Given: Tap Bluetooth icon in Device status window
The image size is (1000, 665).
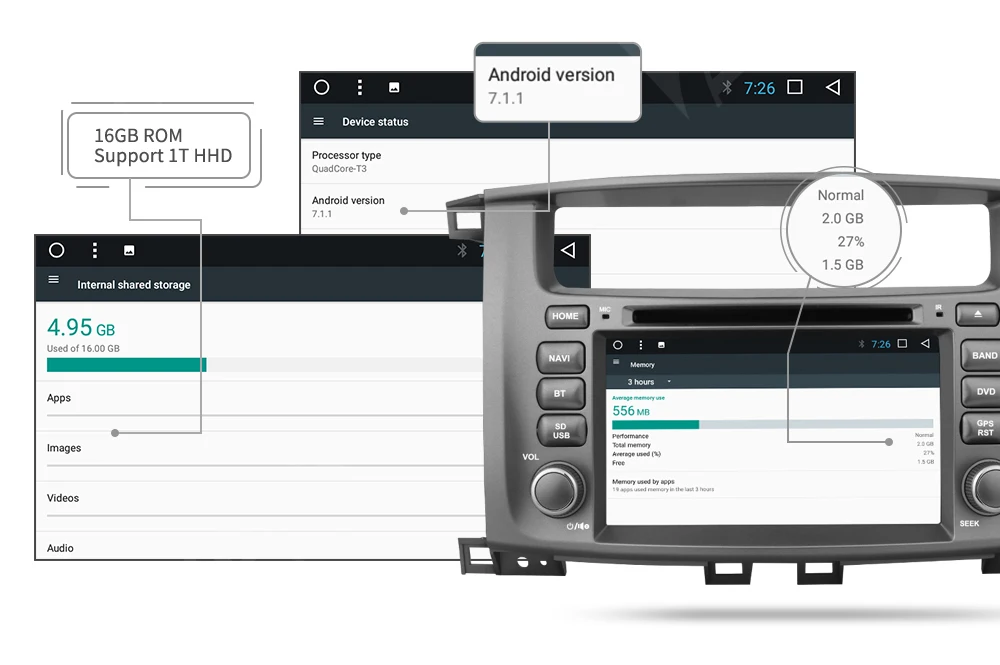Looking at the screenshot, I should coord(726,87).
